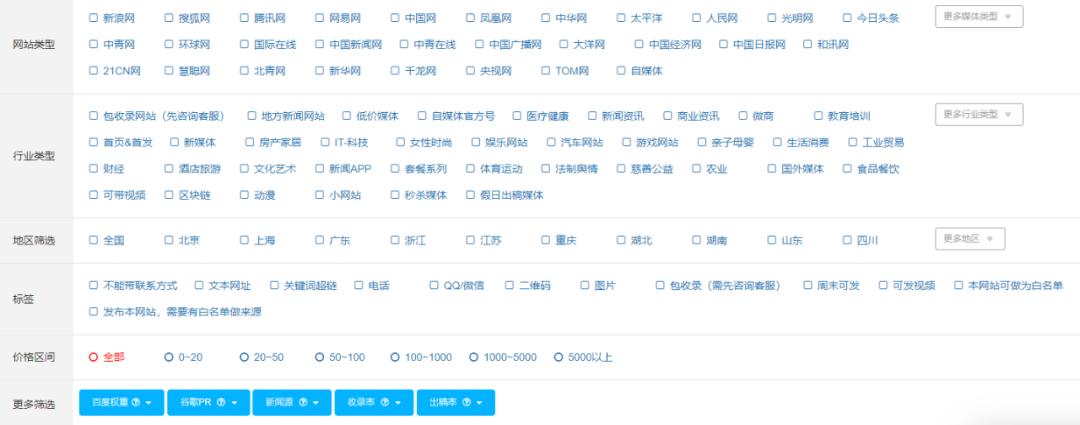Check the 和讯网 checkbox
This screenshot has height=425, width=1080.
807,44
